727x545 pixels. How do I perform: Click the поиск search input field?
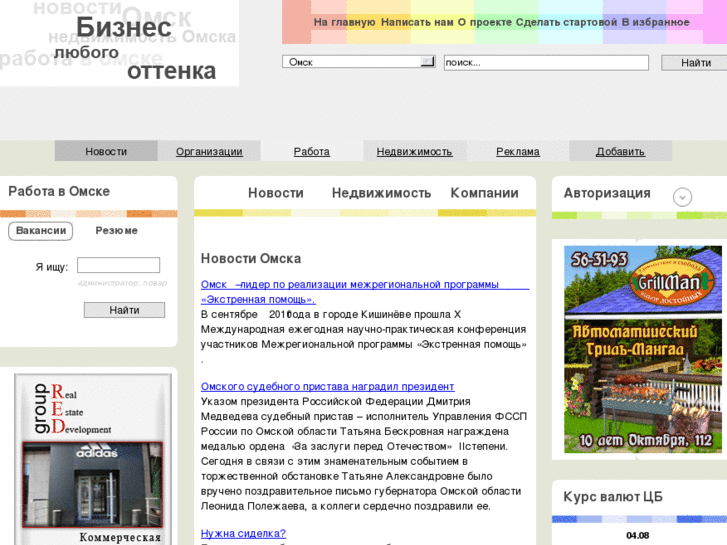click(546, 63)
